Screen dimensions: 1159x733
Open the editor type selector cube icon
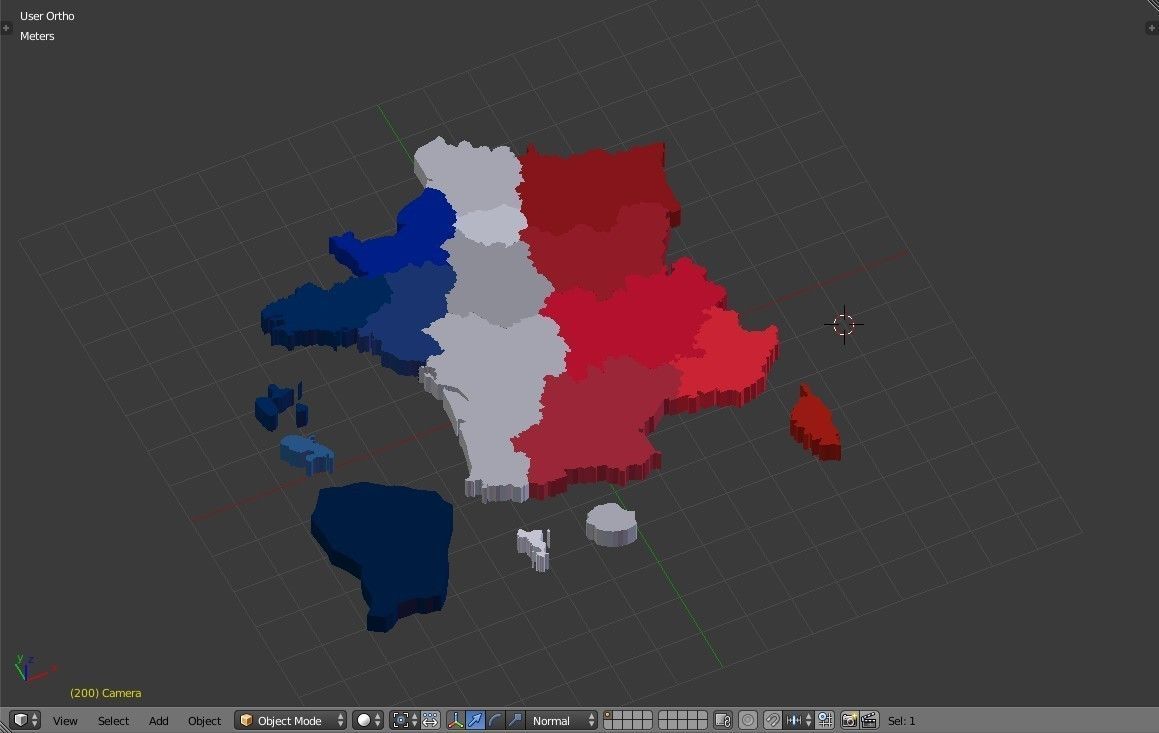pyautogui.click(x=25, y=720)
